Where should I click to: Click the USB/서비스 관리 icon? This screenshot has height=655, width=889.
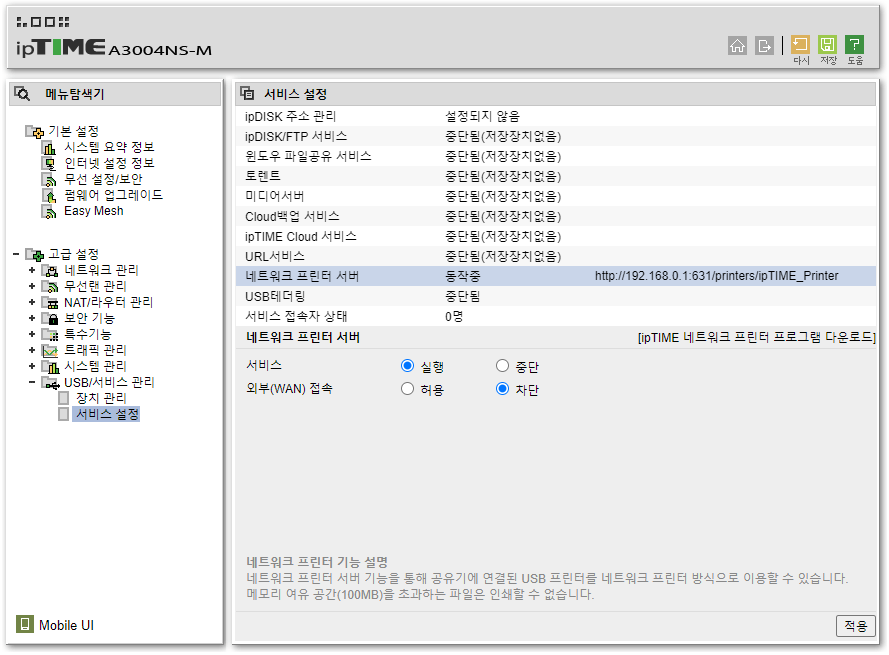[50, 383]
